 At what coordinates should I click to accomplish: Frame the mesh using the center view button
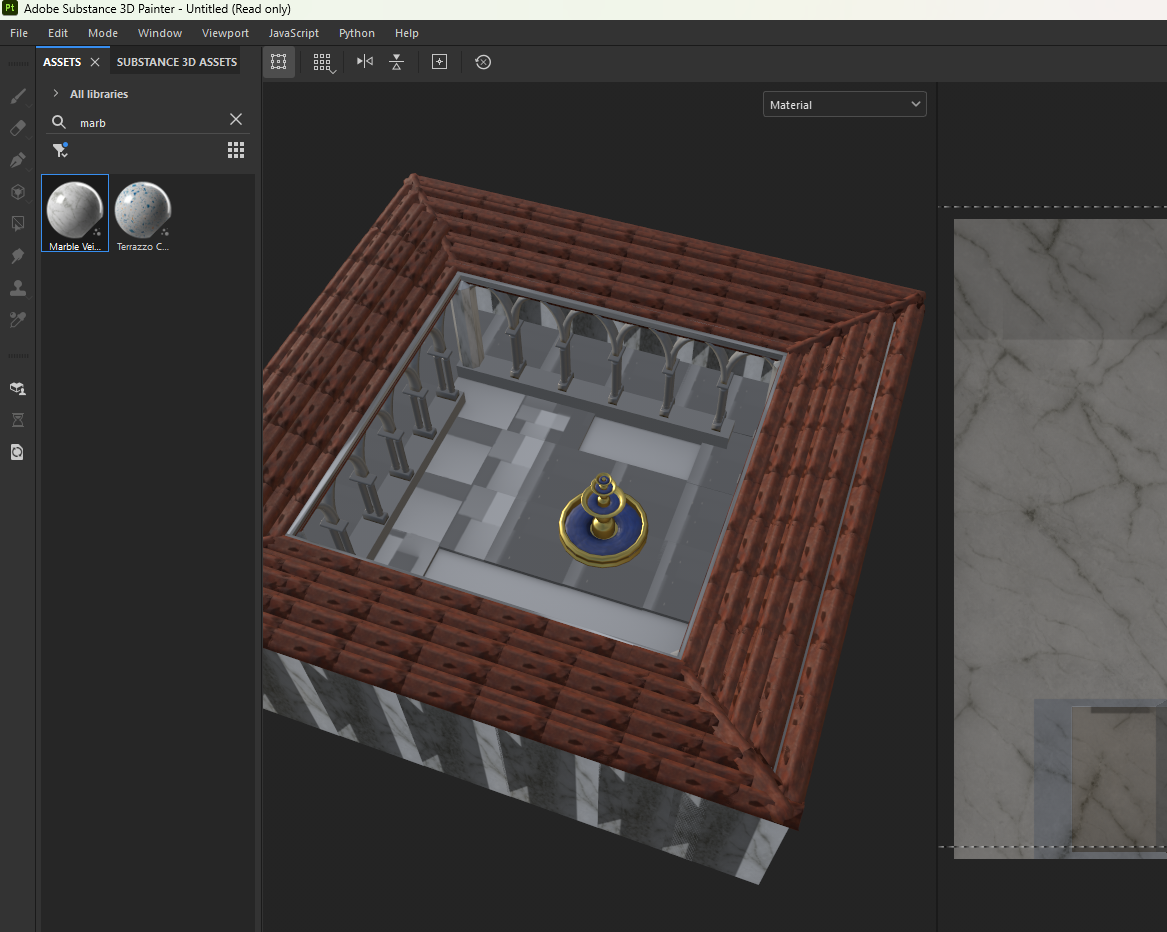(x=439, y=62)
